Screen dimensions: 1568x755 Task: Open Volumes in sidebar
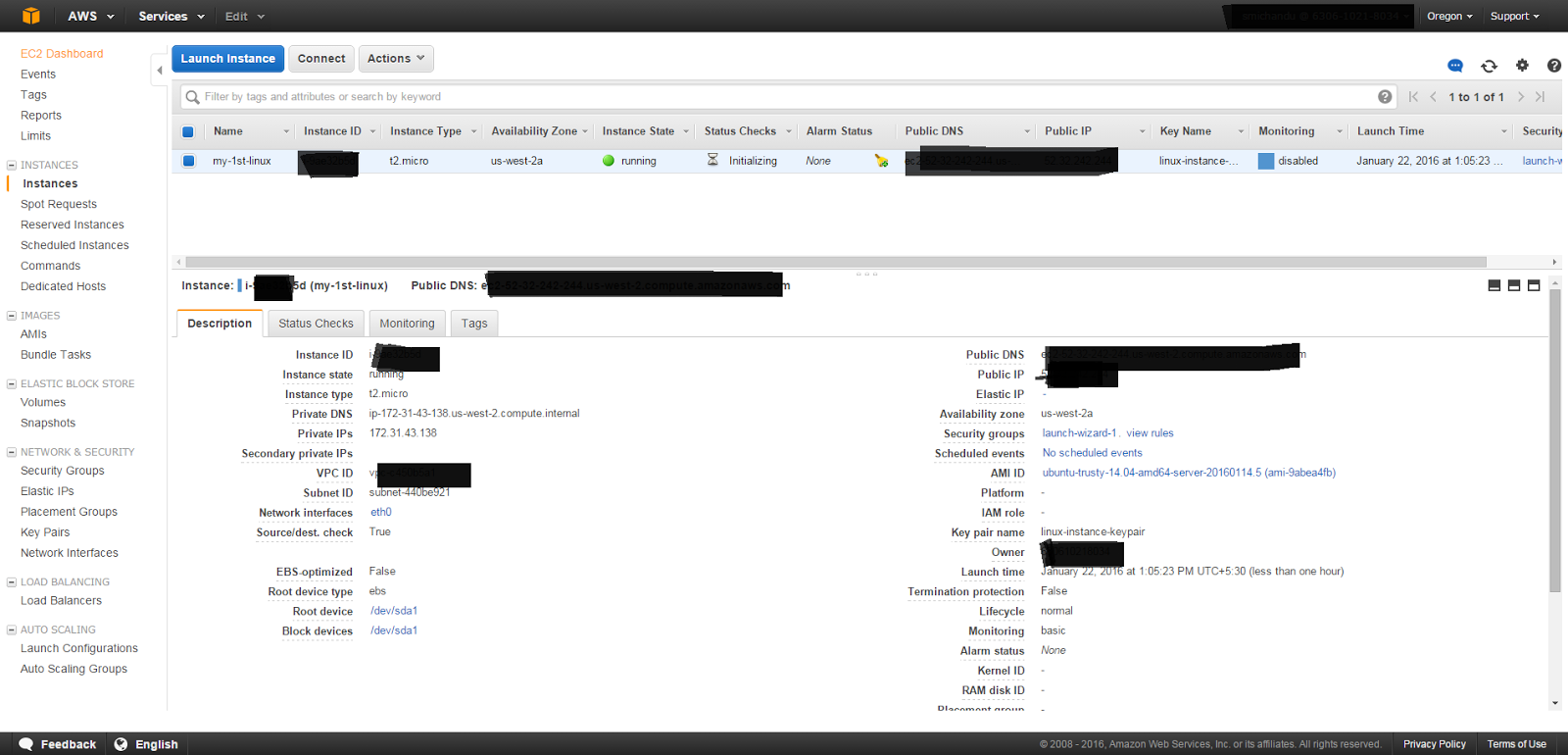click(43, 402)
